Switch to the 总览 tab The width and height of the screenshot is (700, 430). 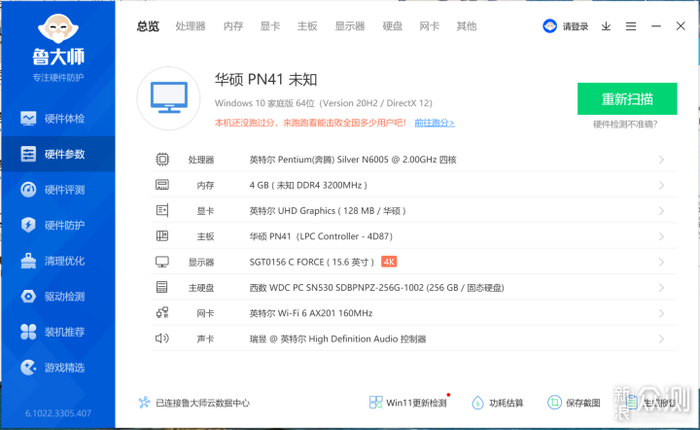point(148,26)
